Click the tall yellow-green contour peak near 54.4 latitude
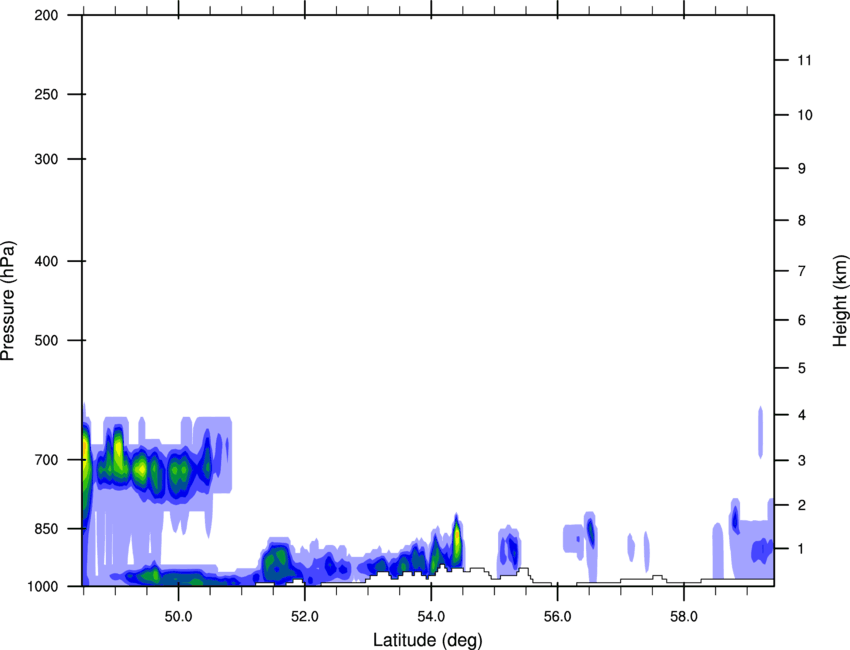This screenshot has width=850, height=650. point(456,540)
